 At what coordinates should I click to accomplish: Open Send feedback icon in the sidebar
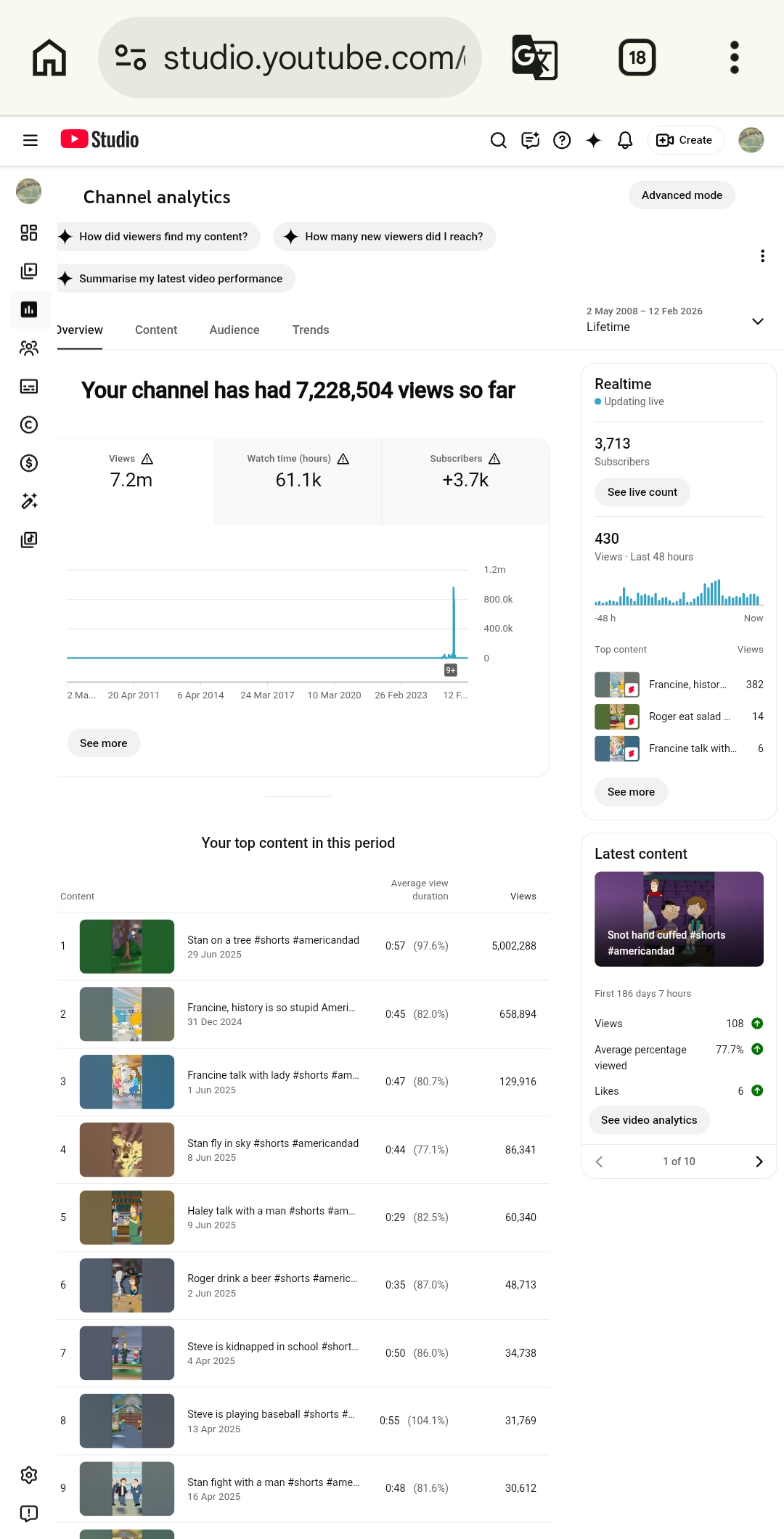tap(29, 1514)
